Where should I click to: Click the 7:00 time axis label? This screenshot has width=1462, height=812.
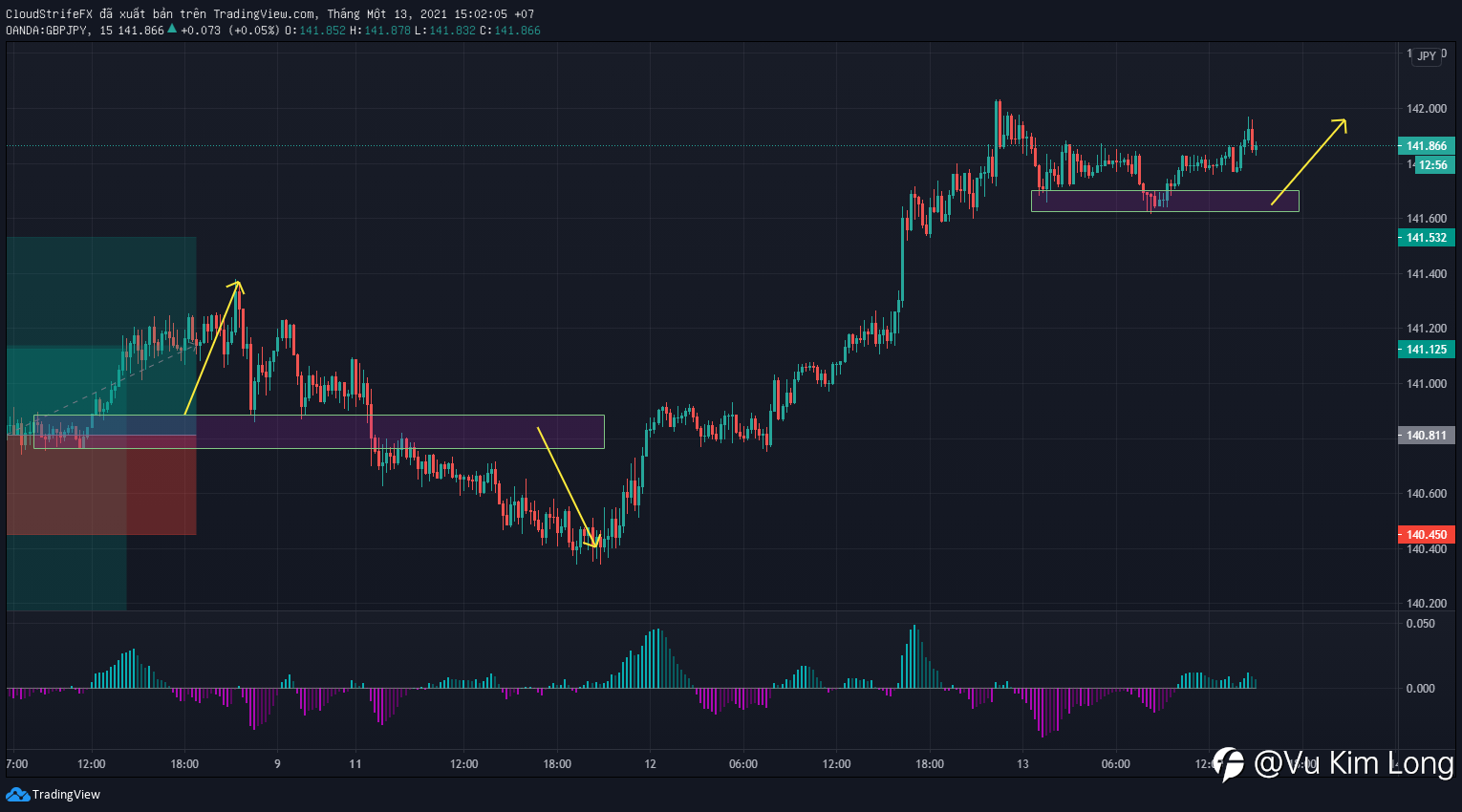coord(17,764)
